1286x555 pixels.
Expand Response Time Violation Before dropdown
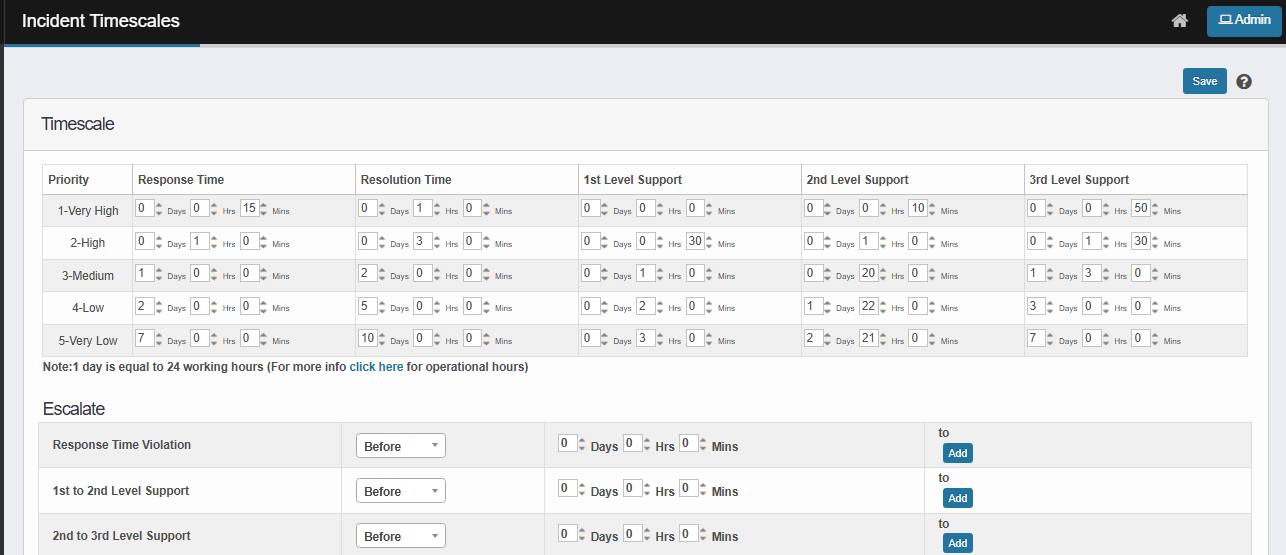click(400, 446)
